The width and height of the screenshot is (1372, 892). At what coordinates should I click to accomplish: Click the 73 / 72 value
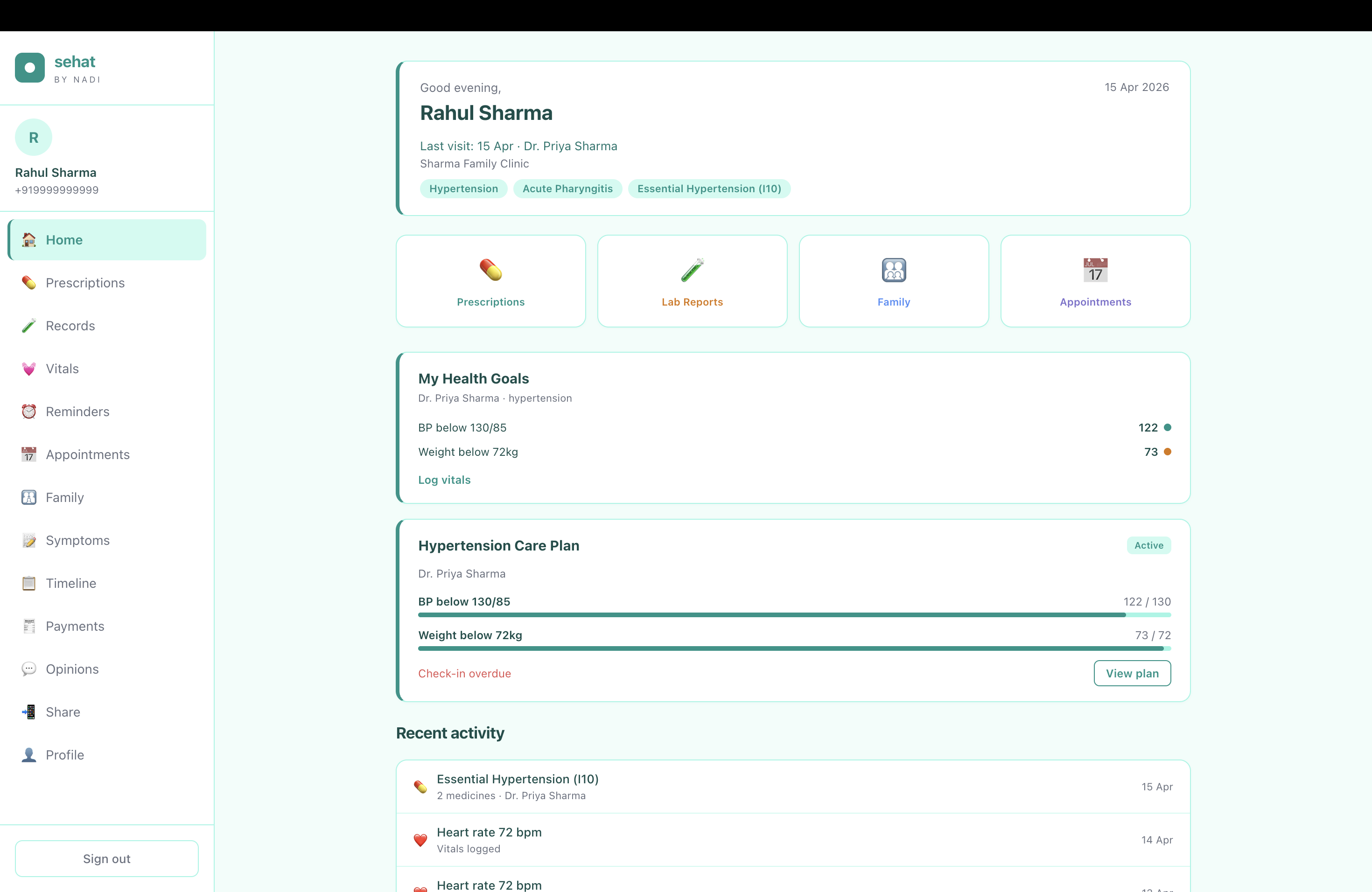1153,635
